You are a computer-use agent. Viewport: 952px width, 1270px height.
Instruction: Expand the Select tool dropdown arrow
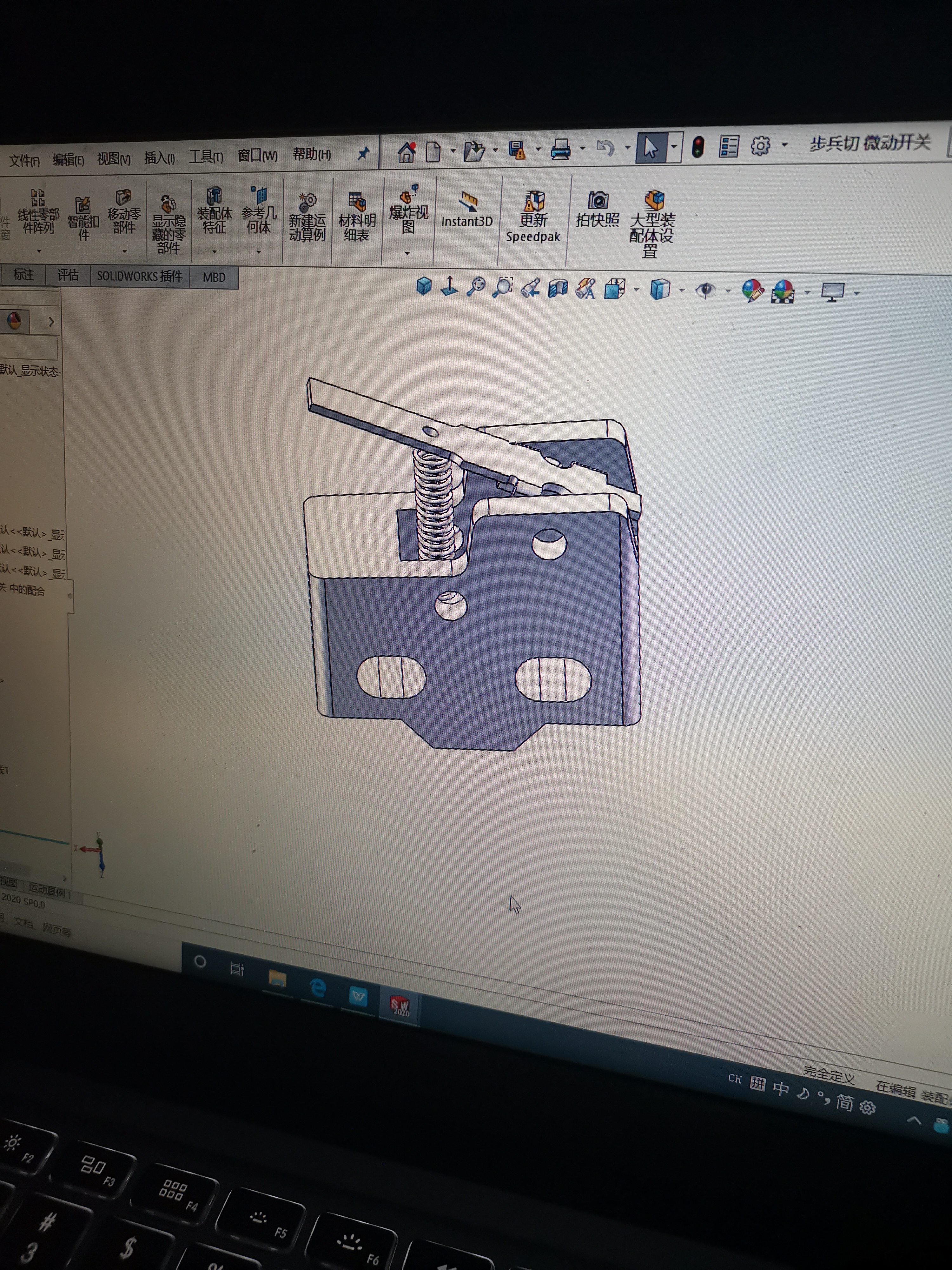point(674,146)
